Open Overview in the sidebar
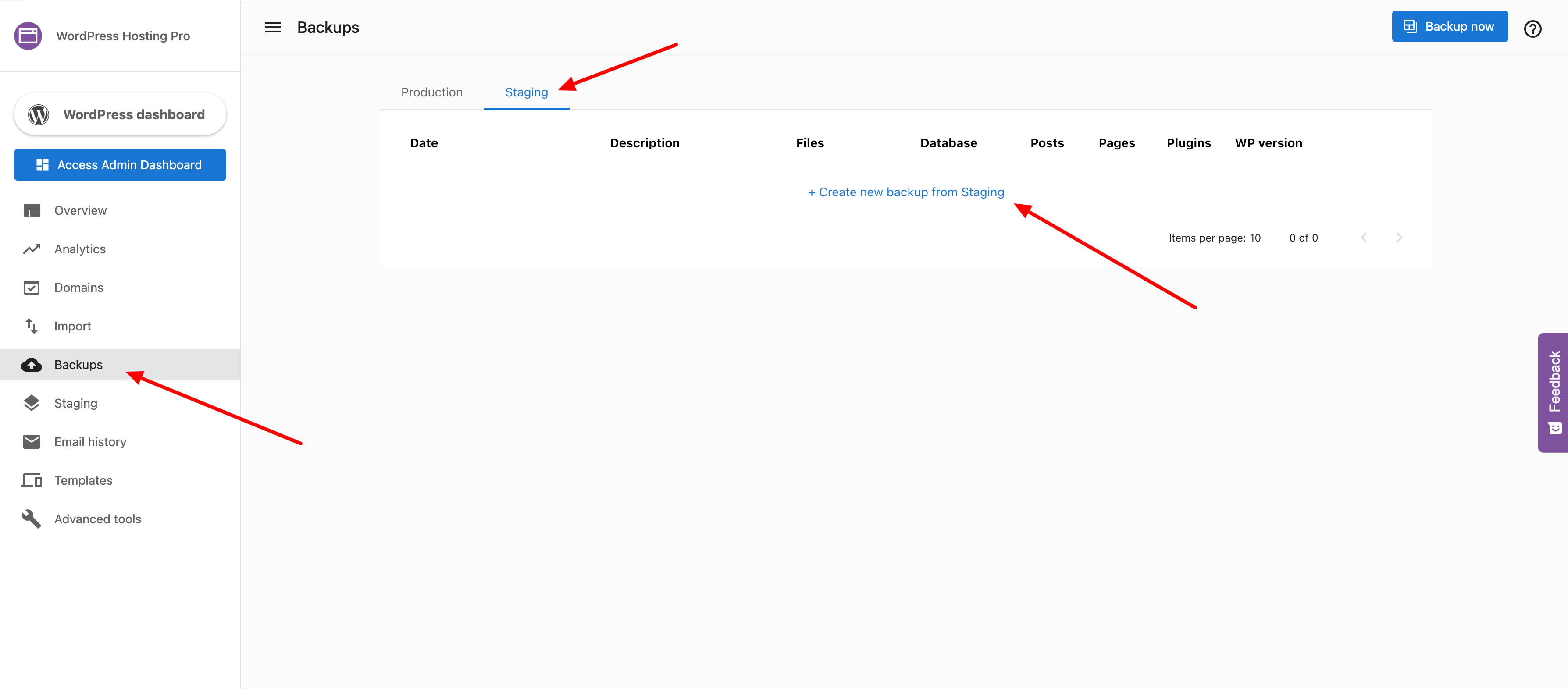 tap(121, 210)
